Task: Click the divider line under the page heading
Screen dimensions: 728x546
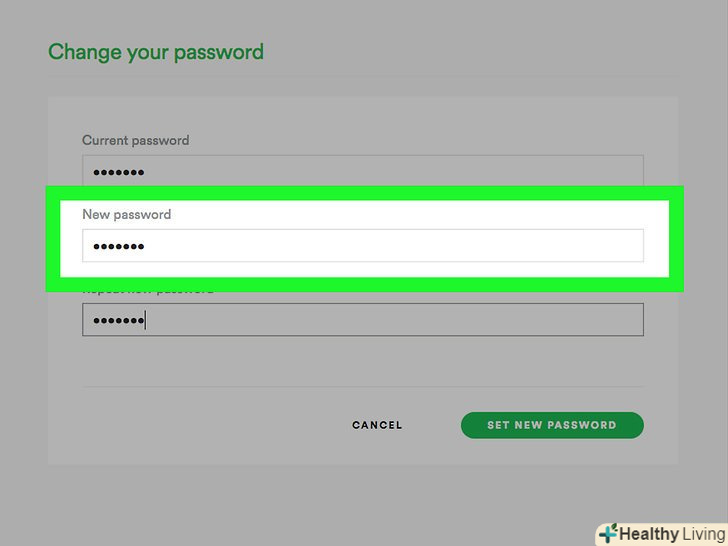Action: 362,78
